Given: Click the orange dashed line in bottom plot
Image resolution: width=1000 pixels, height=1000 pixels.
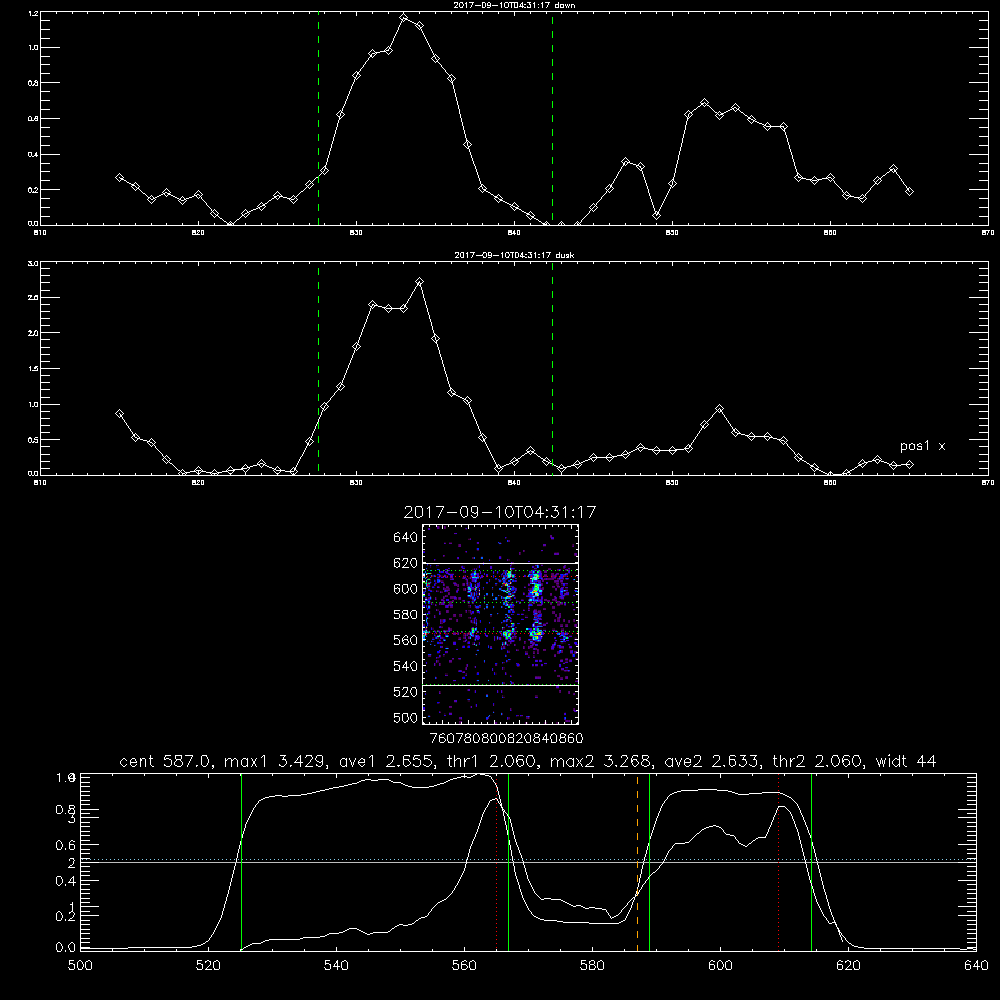Looking at the screenshot, I should coord(637,862).
